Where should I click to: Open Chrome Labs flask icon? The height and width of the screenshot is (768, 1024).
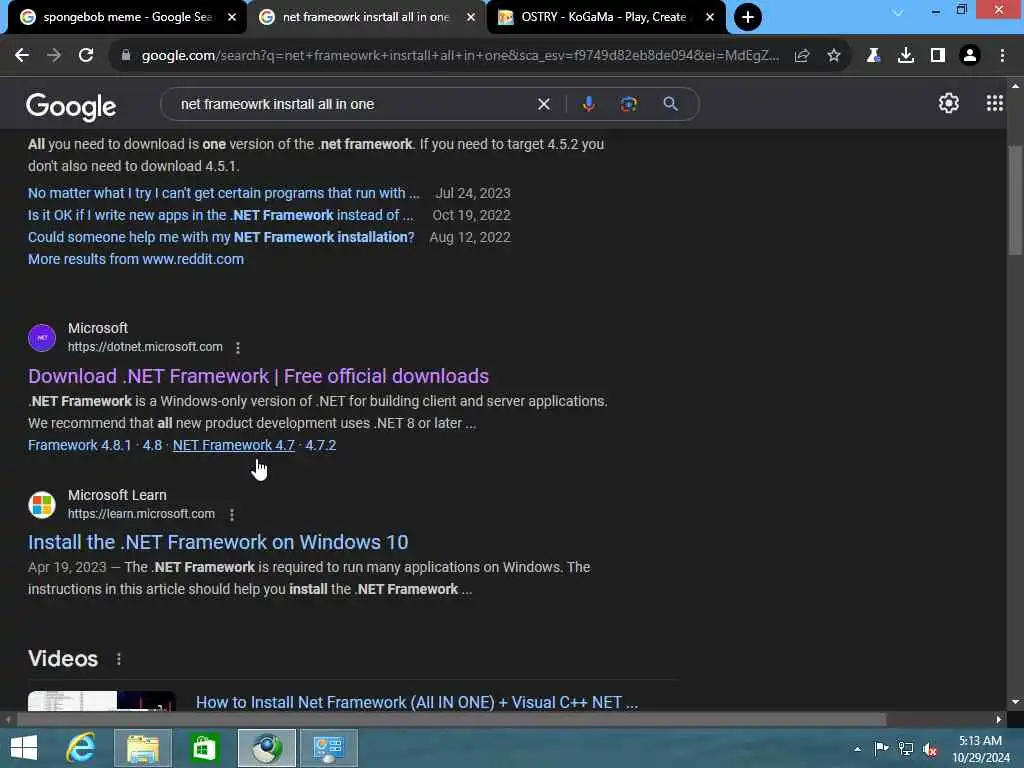point(873,56)
